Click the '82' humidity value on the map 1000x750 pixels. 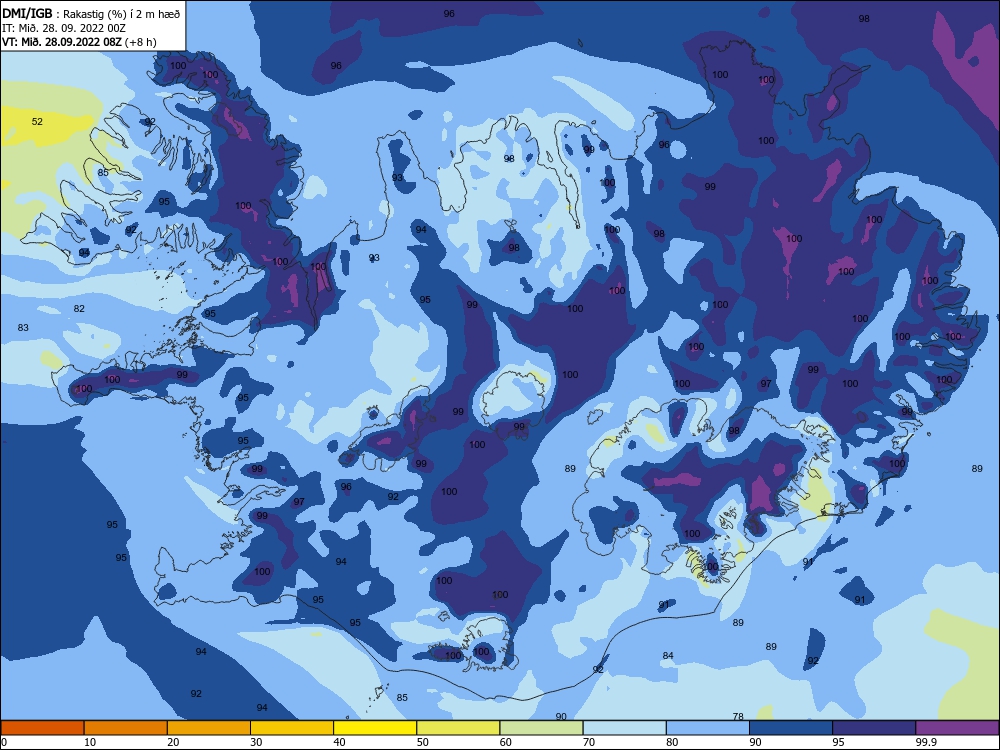79,309
